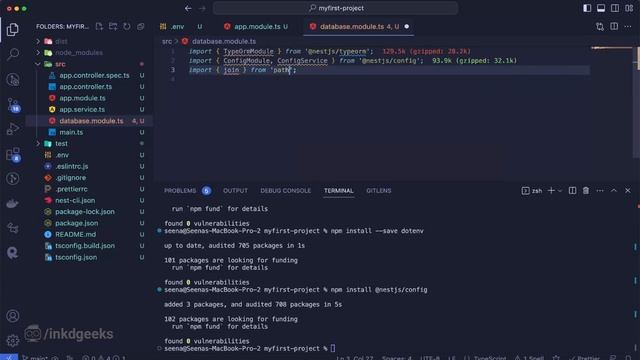Open the Explorer view in activity bar
Image resolution: width=640 pixels, height=360 pixels.
13,29
